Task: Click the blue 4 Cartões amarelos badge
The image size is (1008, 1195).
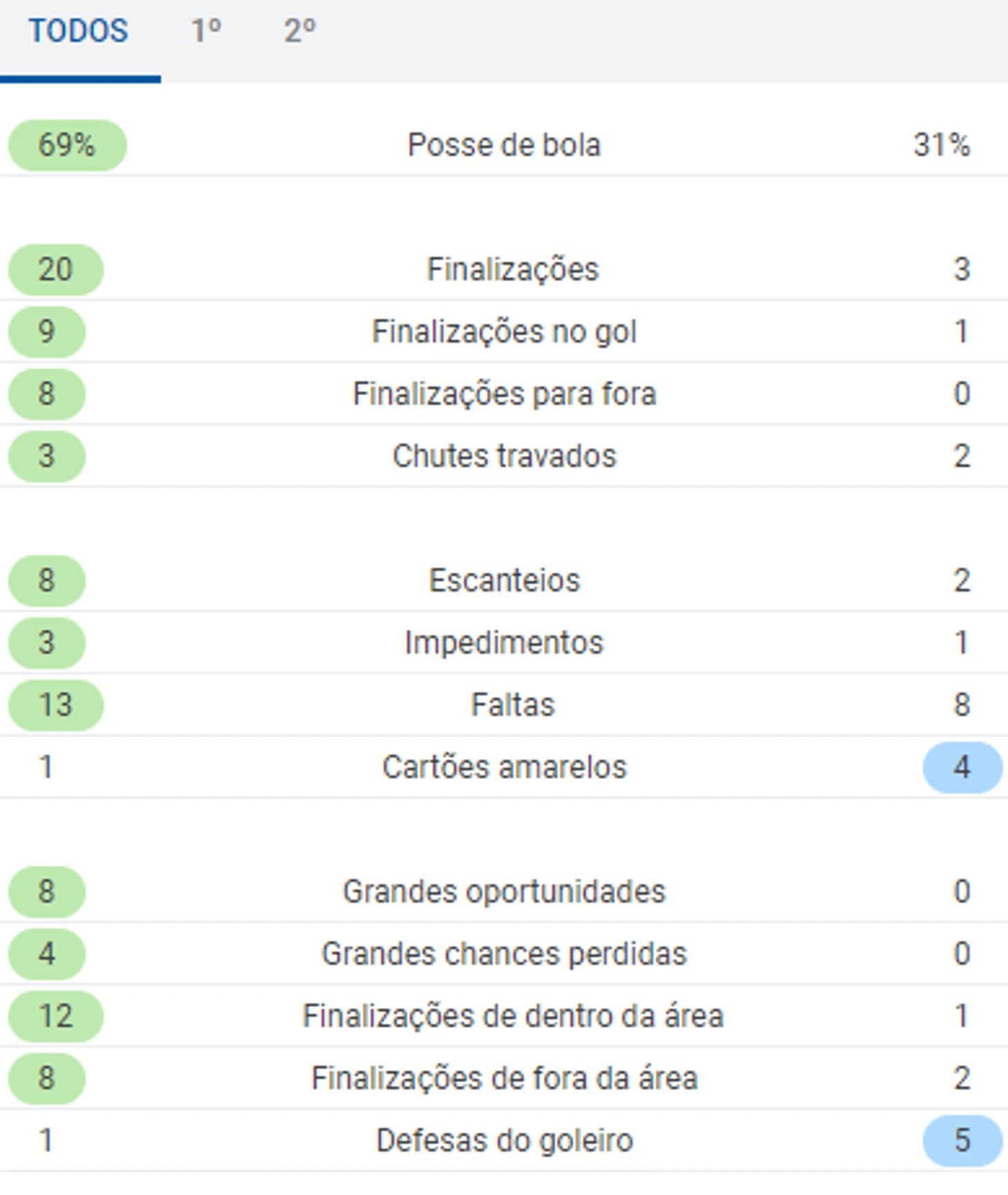Action: [962, 767]
